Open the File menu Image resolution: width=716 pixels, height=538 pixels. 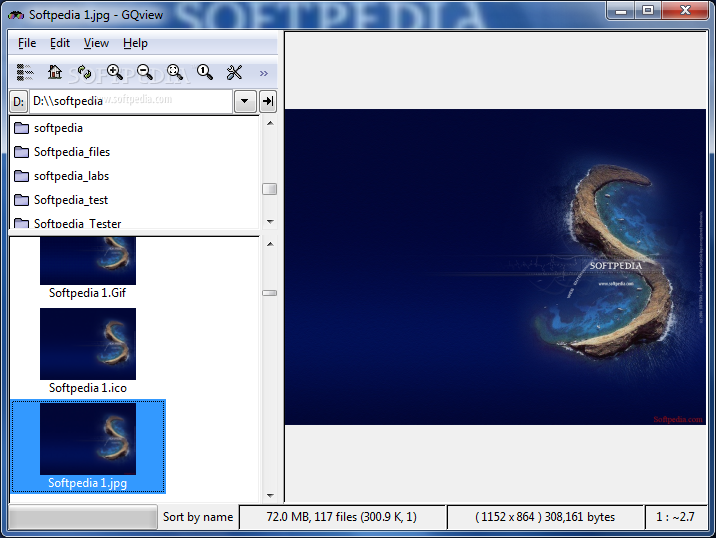tap(27, 43)
